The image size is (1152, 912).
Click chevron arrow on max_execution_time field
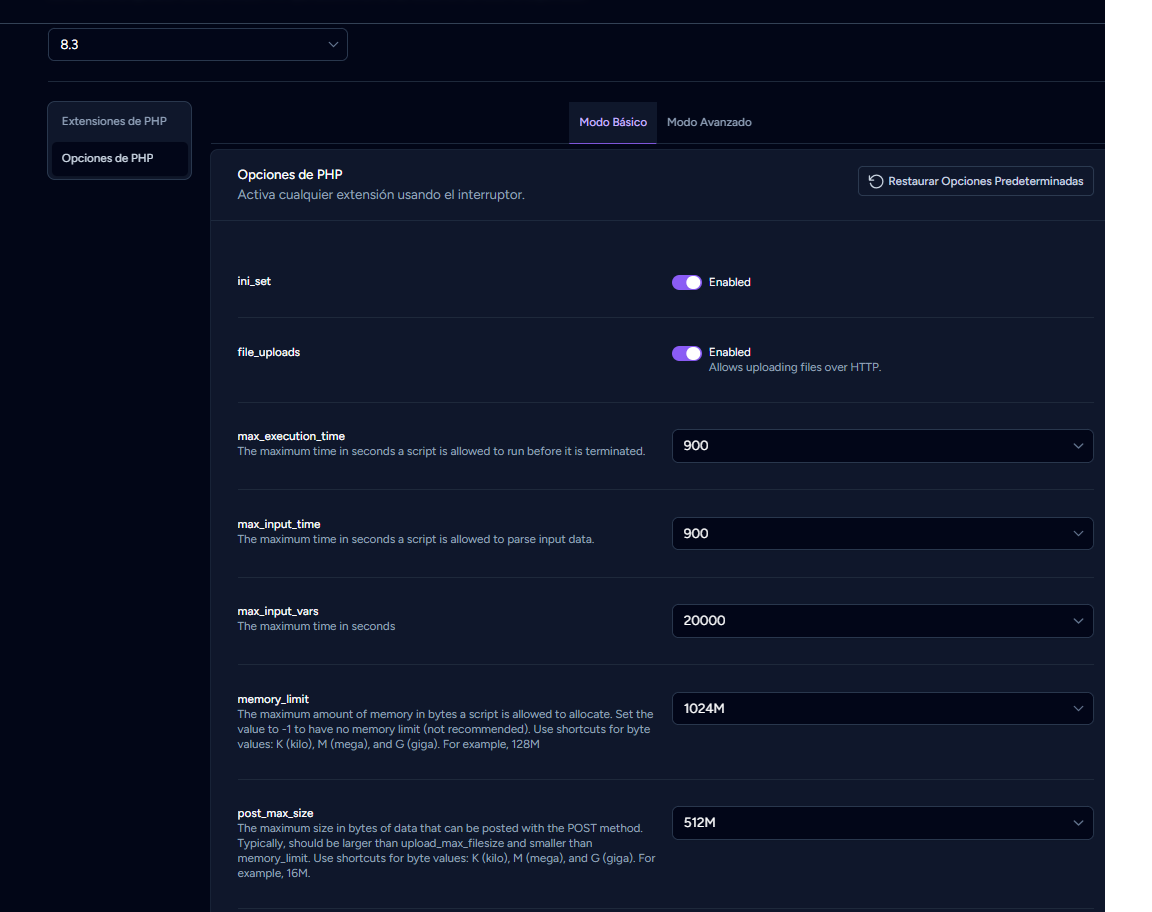click(1078, 446)
